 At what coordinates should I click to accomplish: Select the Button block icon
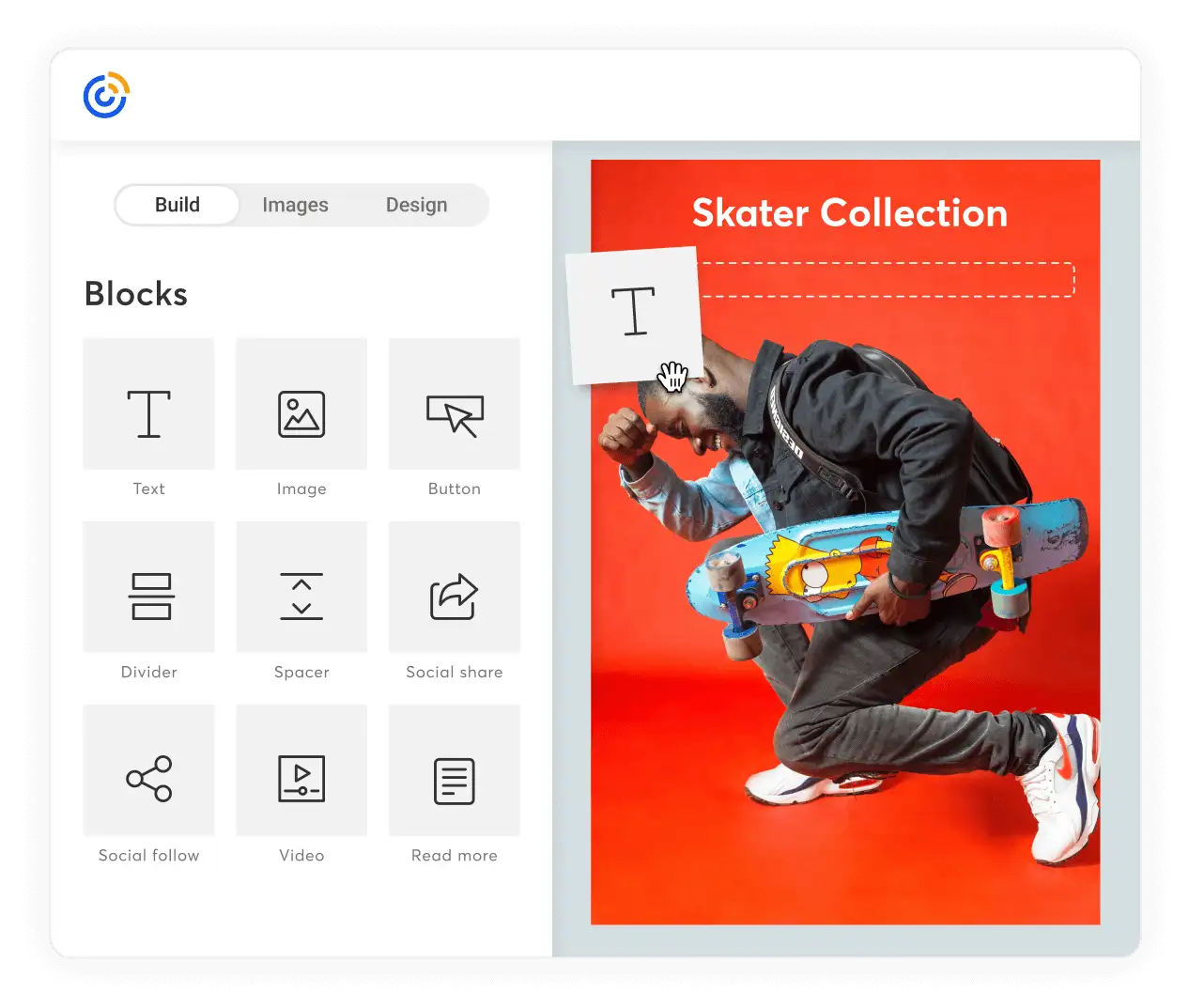pos(454,404)
